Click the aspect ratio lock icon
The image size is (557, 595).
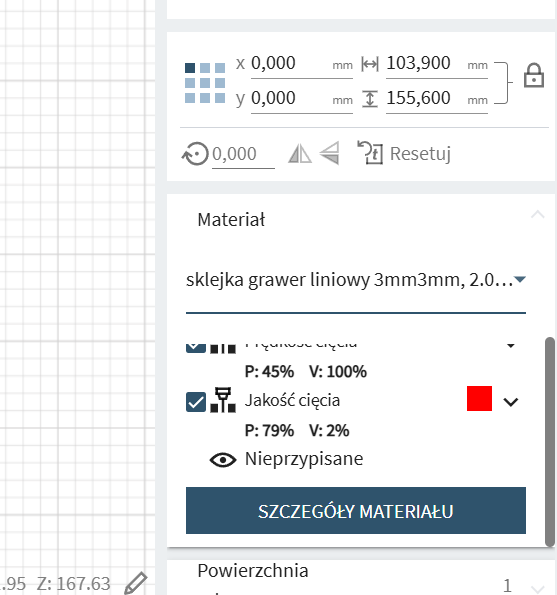click(x=534, y=76)
